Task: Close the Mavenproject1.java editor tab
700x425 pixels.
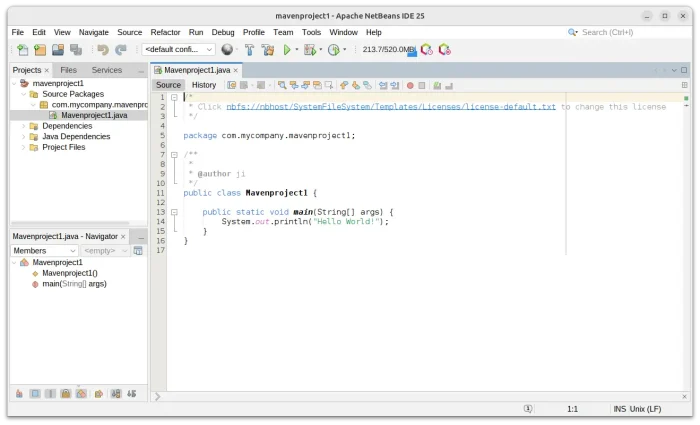Action: [x=236, y=71]
